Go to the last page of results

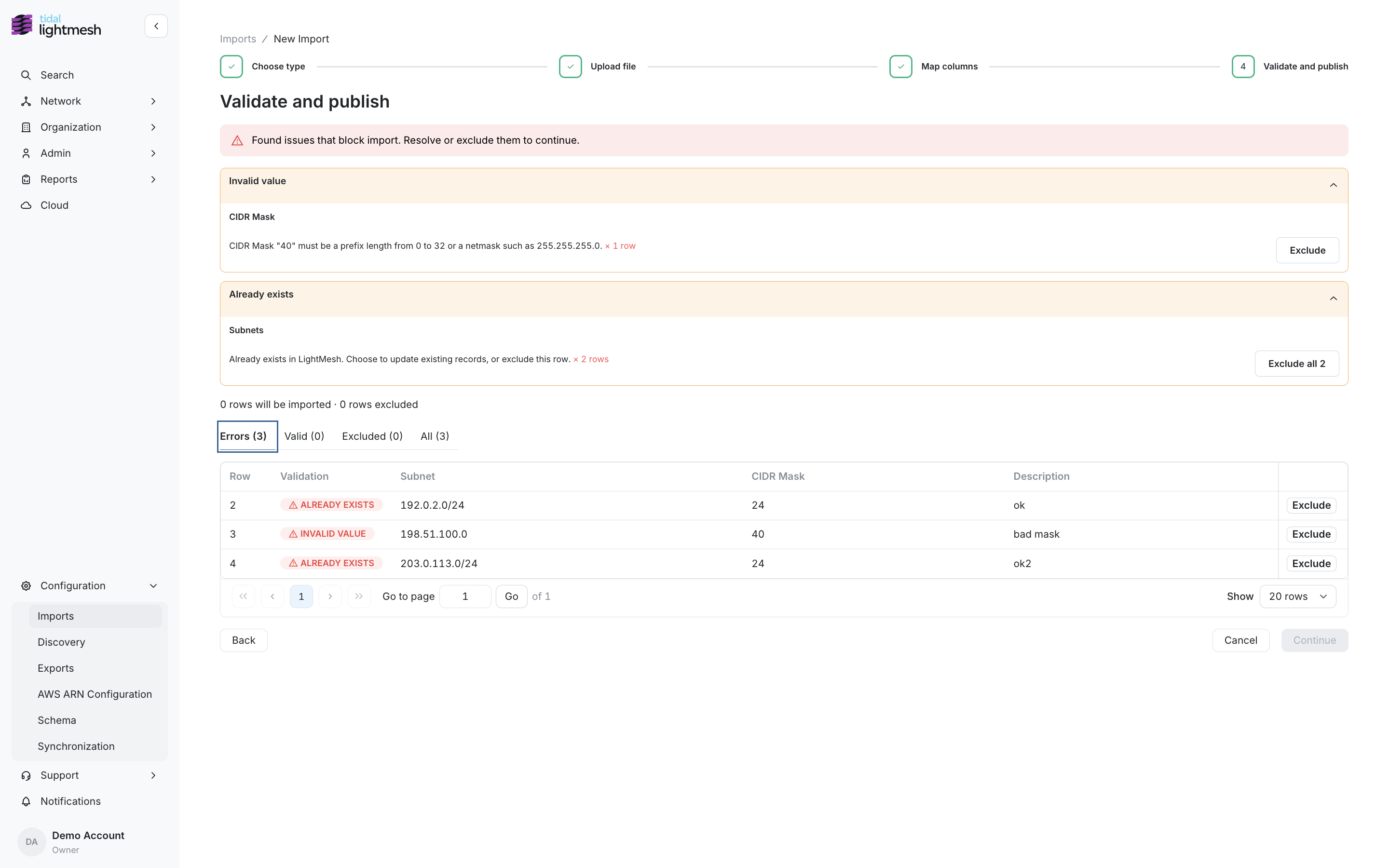coord(359,597)
